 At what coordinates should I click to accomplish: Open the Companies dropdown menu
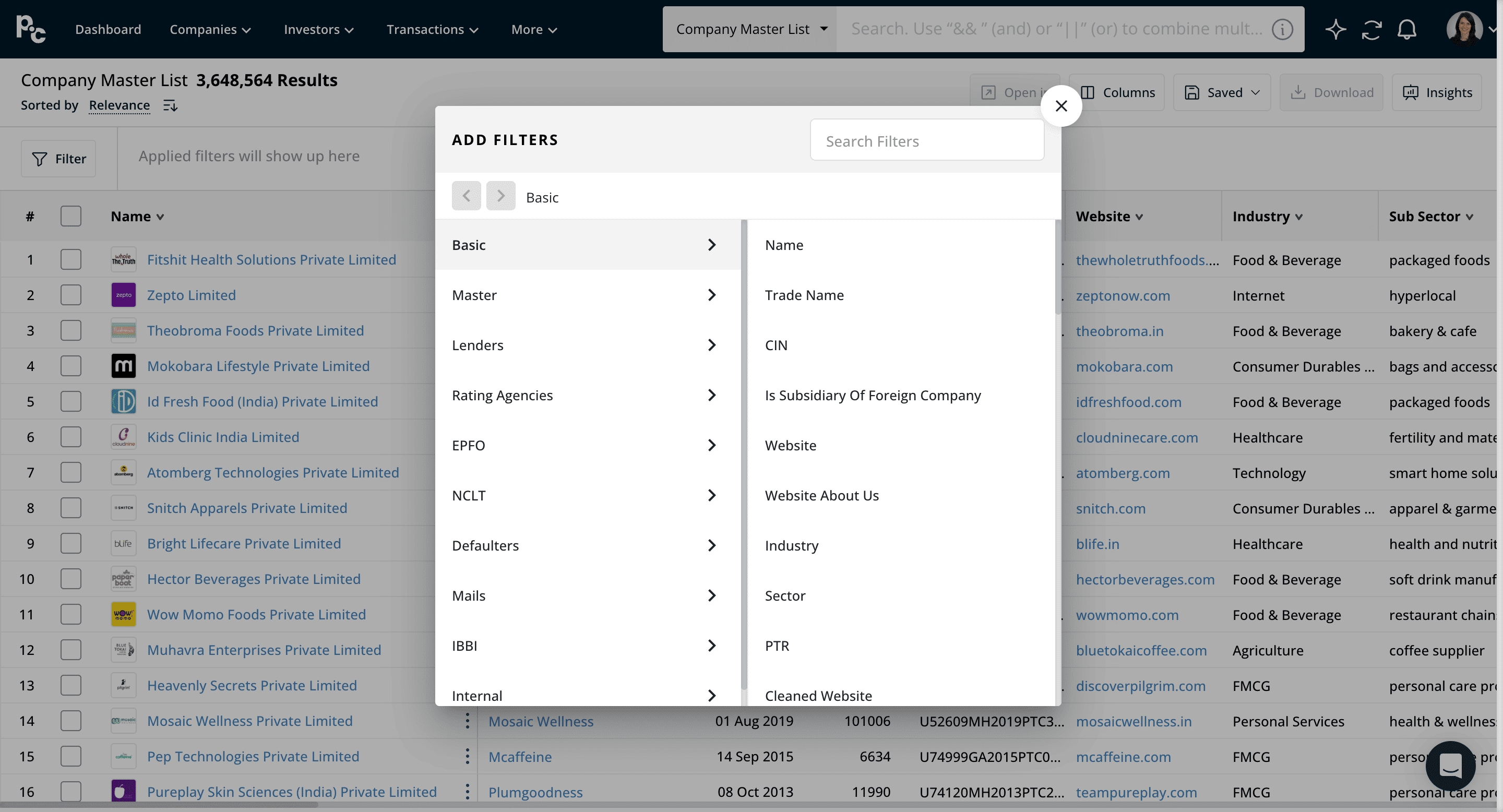coord(210,29)
